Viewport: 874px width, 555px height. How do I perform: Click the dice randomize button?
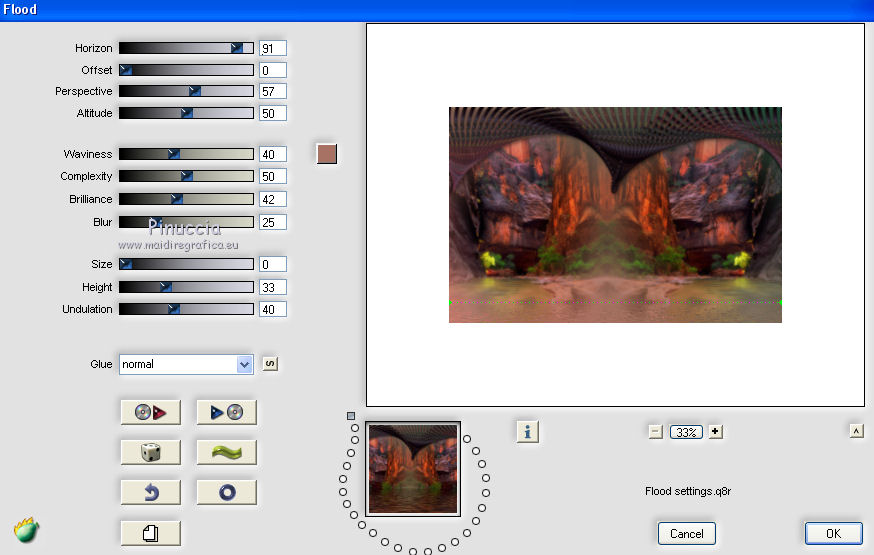150,452
